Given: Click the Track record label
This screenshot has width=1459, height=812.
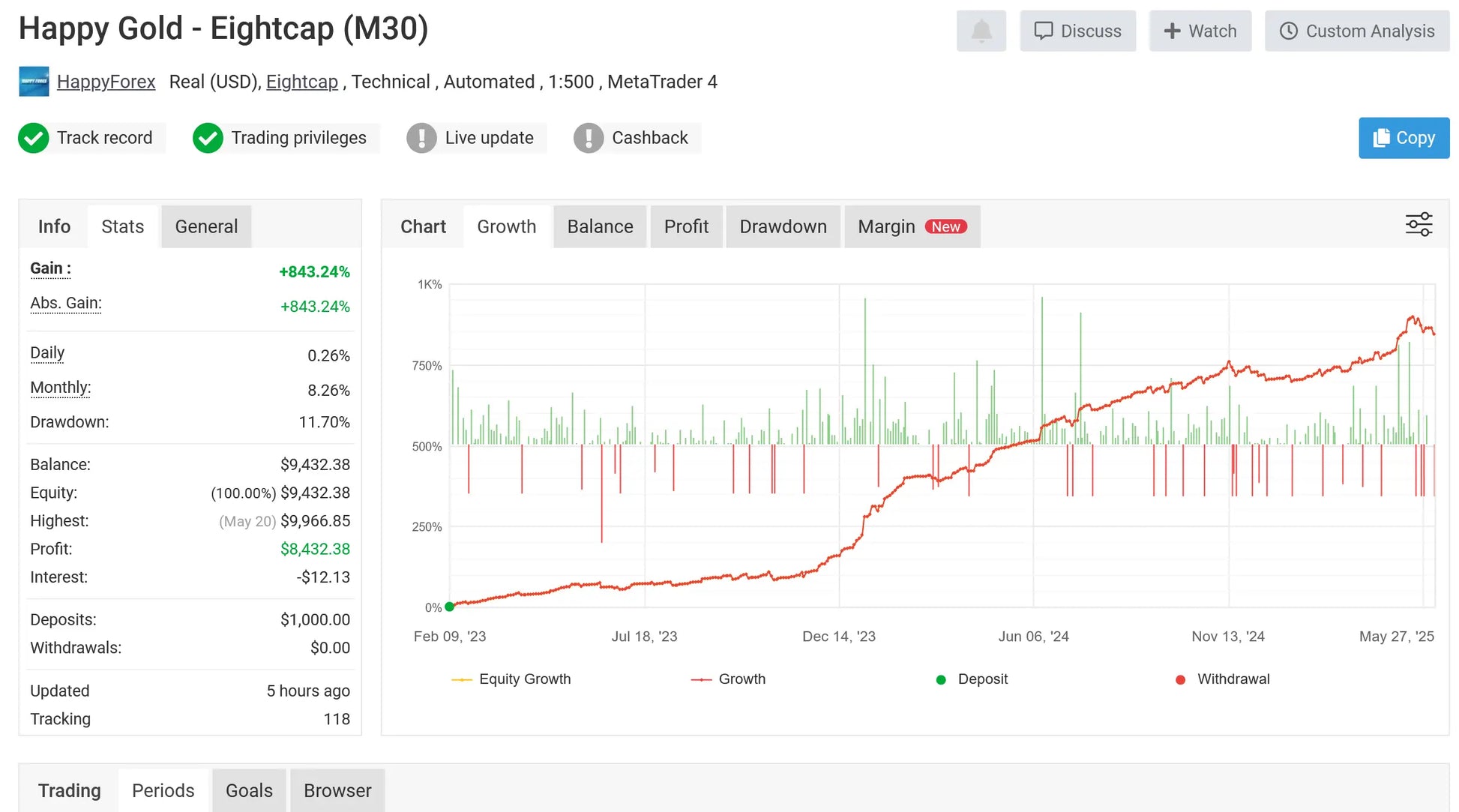Looking at the screenshot, I should 105,138.
